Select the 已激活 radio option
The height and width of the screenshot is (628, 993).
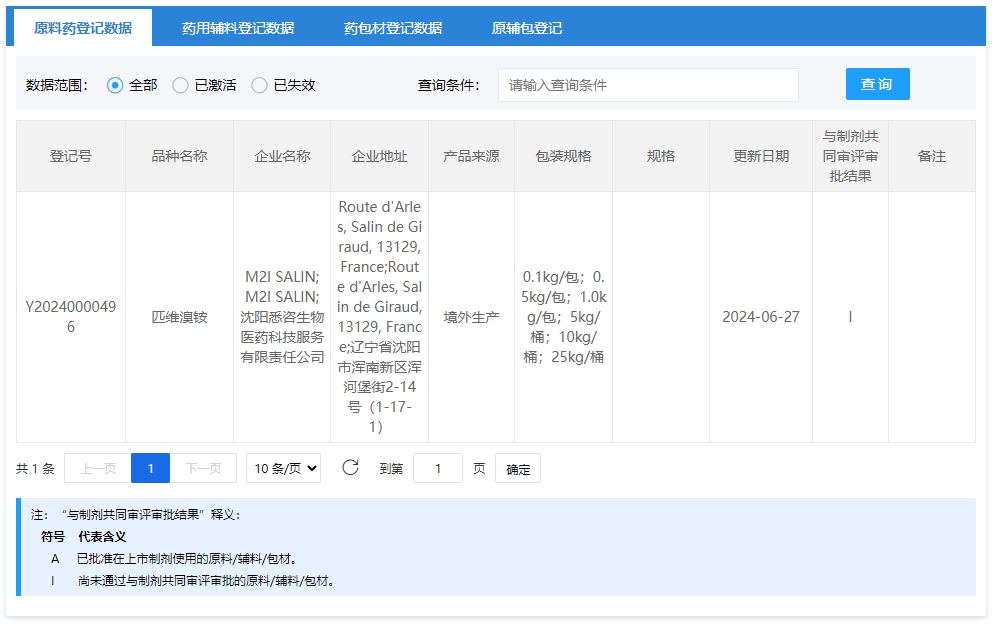181,85
